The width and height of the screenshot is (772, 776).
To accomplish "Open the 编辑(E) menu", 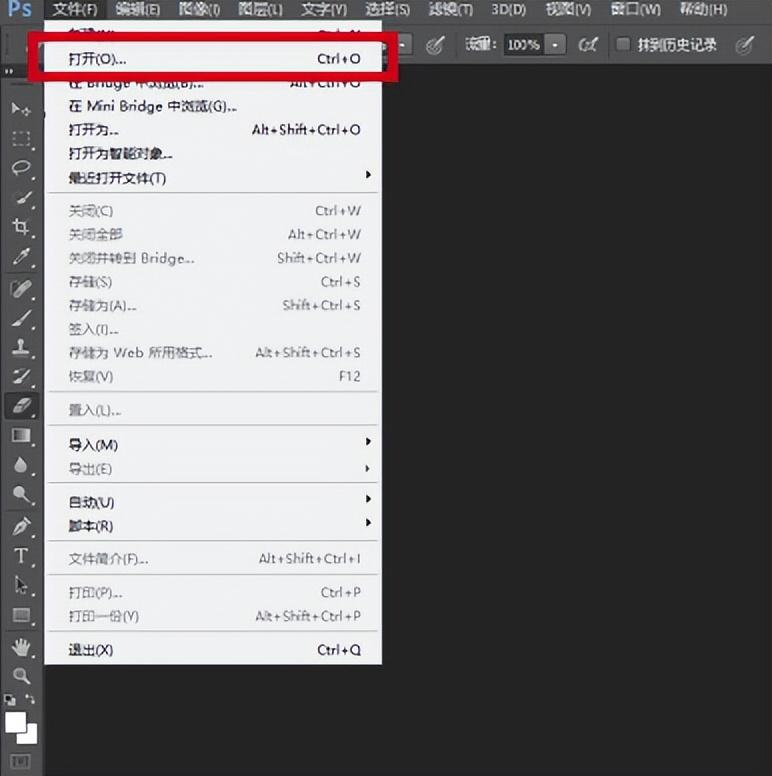I will (x=138, y=9).
